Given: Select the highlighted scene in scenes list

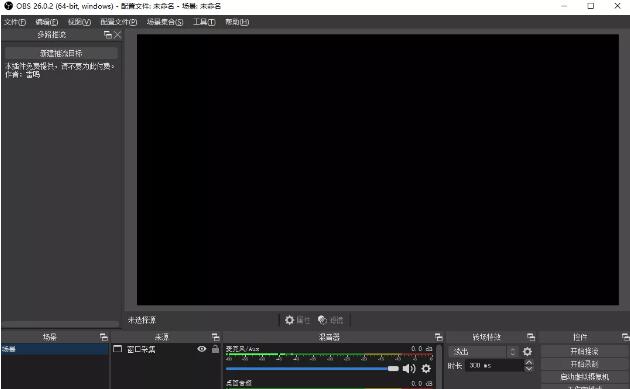Looking at the screenshot, I should (x=55, y=349).
